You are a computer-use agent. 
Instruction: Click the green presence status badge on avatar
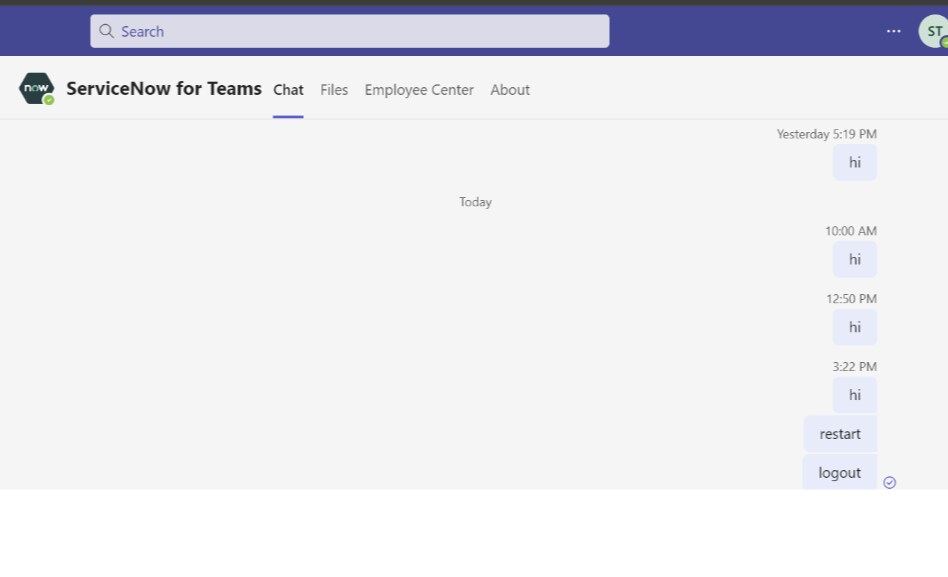944,41
